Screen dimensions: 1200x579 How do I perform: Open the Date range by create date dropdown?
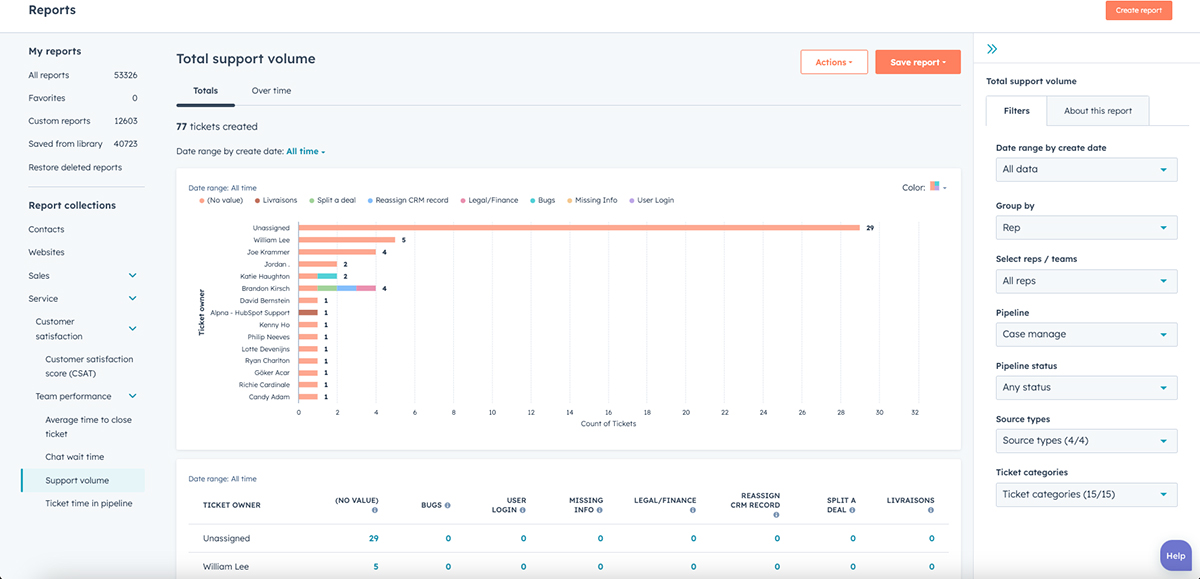(x=1086, y=170)
